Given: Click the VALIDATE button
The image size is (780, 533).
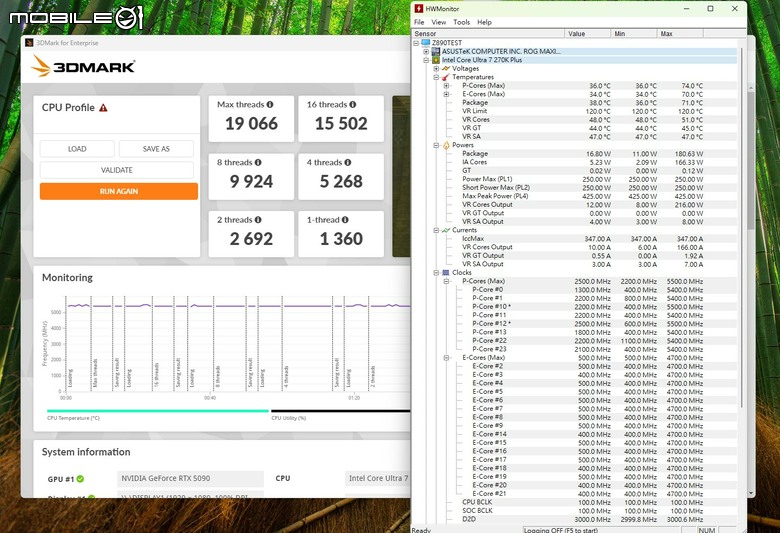Looking at the screenshot, I should pos(117,170).
